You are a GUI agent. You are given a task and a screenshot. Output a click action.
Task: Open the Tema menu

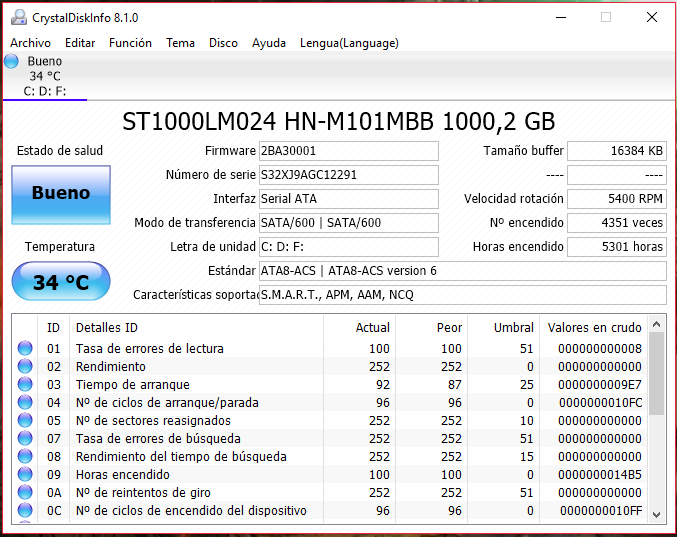(180, 43)
